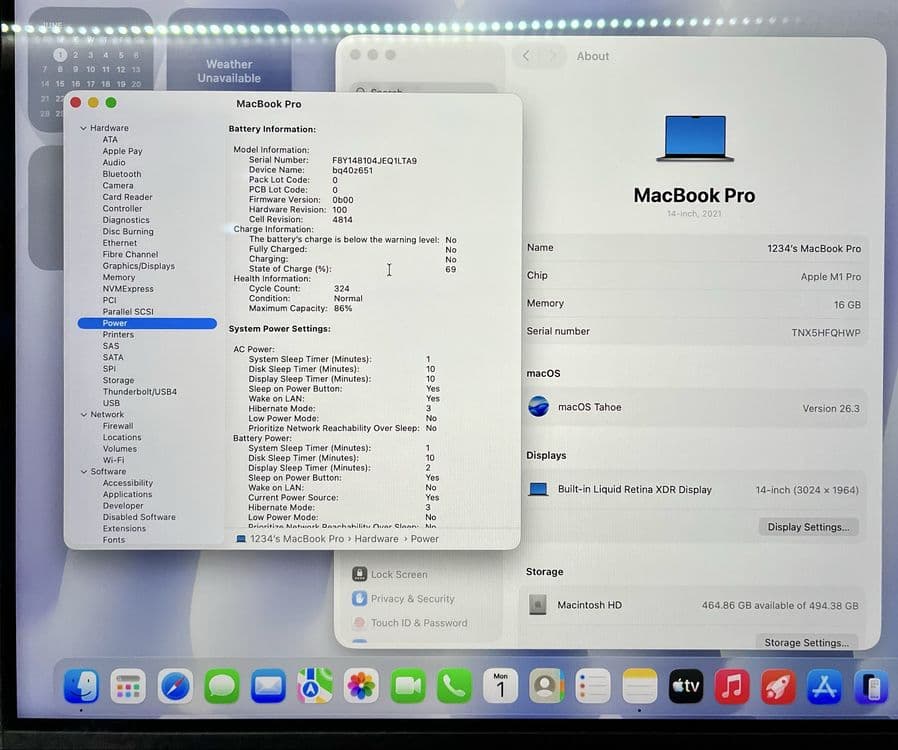Select Wi-Fi under Network

(113, 460)
